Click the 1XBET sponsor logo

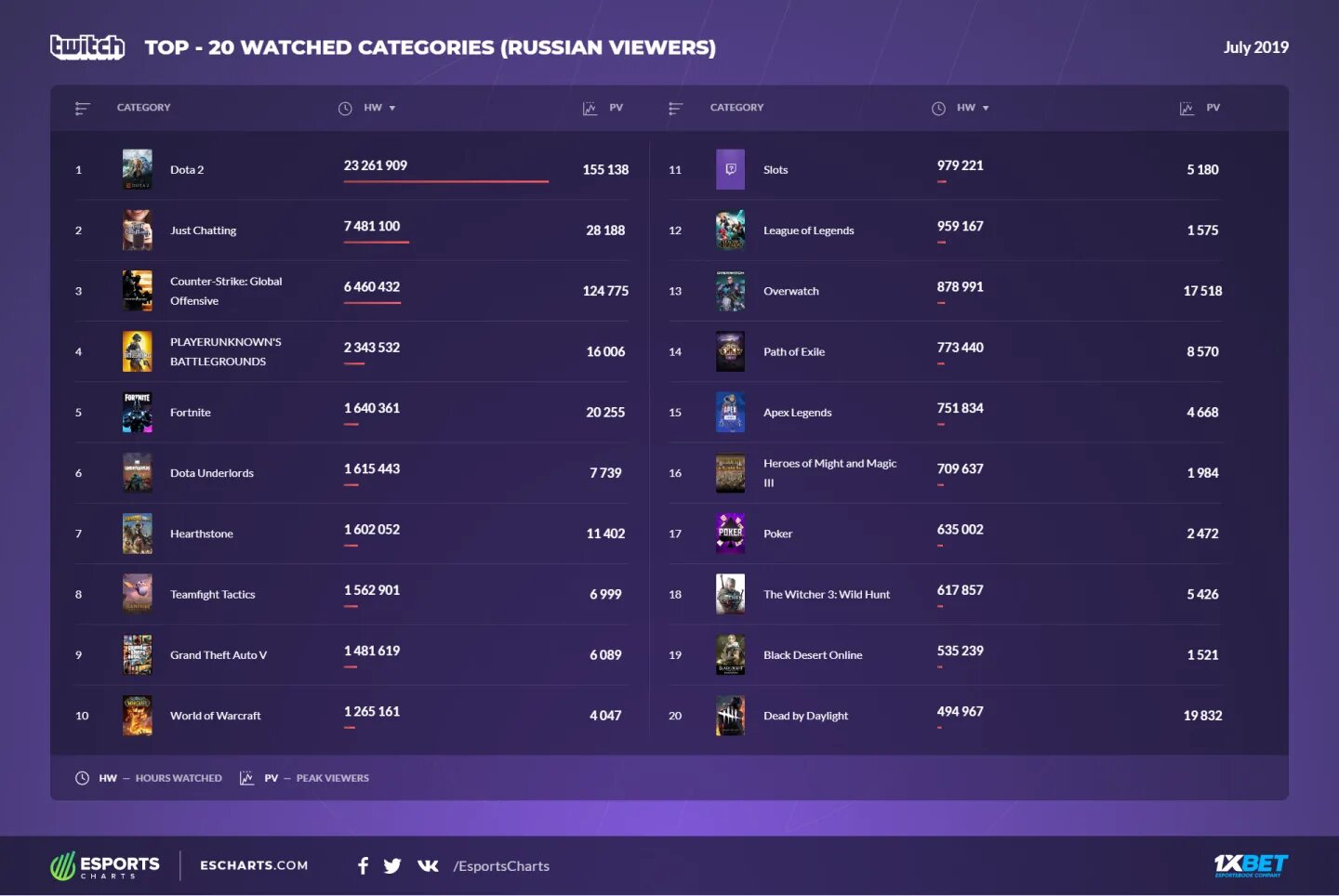coord(1251,865)
